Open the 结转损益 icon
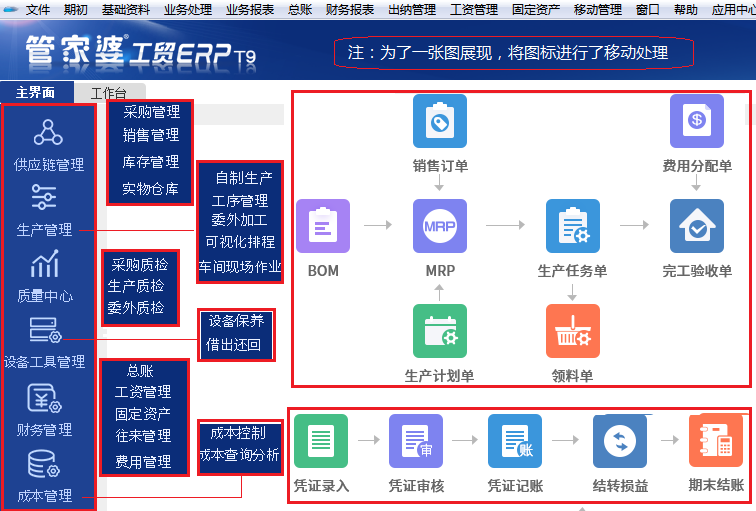 [620, 441]
